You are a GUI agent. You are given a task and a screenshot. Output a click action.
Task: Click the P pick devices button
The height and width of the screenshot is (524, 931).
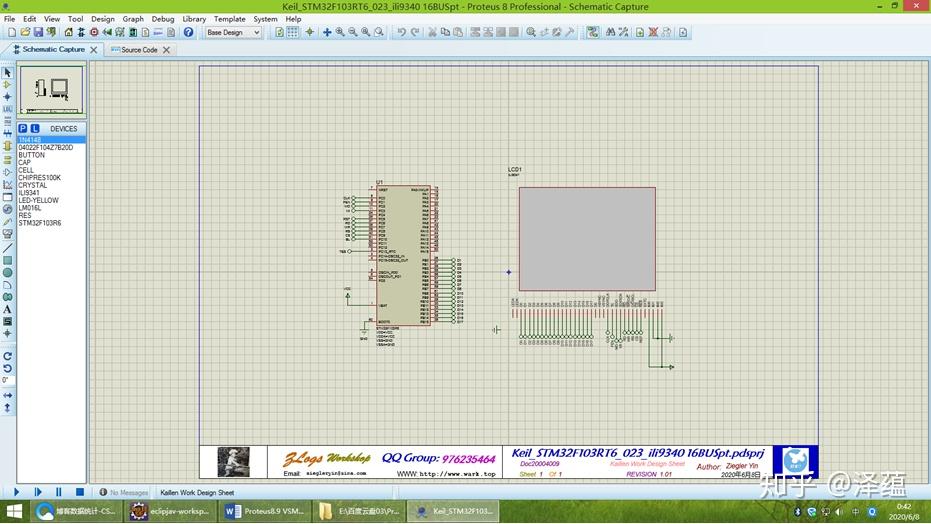coord(23,129)
